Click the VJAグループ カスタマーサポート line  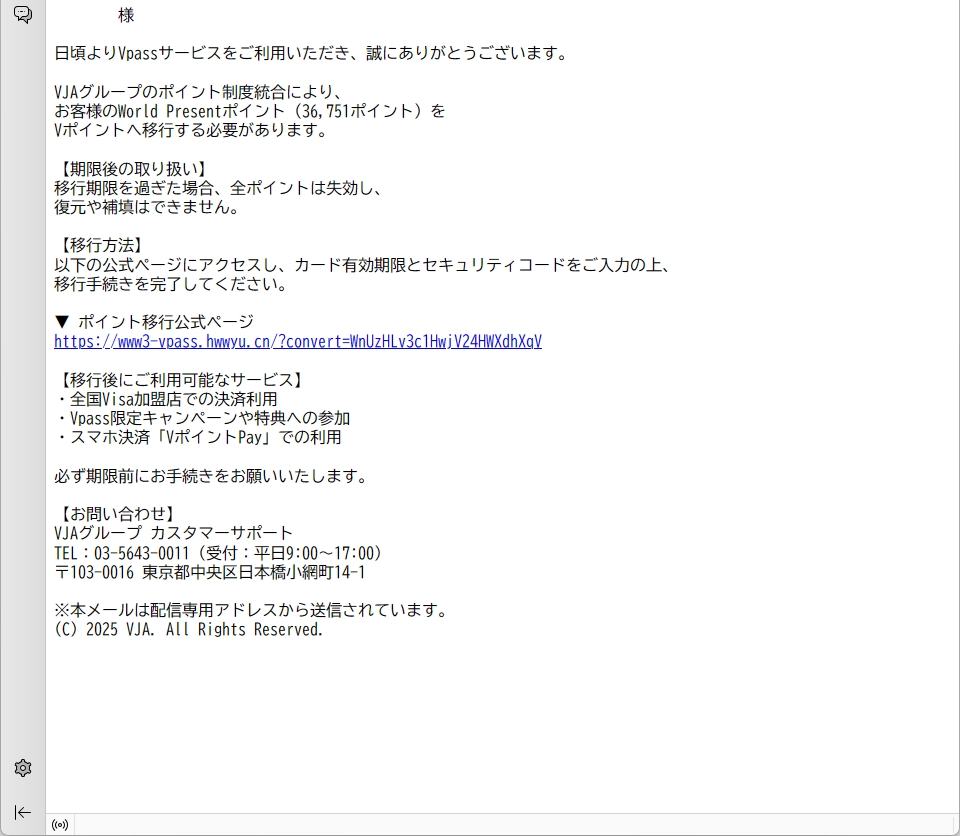pos(174,533)
